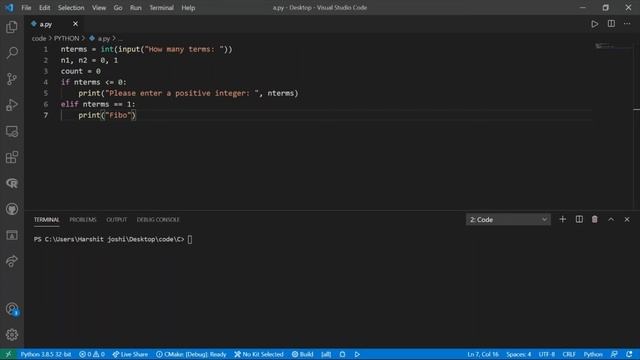
Task: Open the feedback icon in status bar
Action: click(x=614, y=354)
